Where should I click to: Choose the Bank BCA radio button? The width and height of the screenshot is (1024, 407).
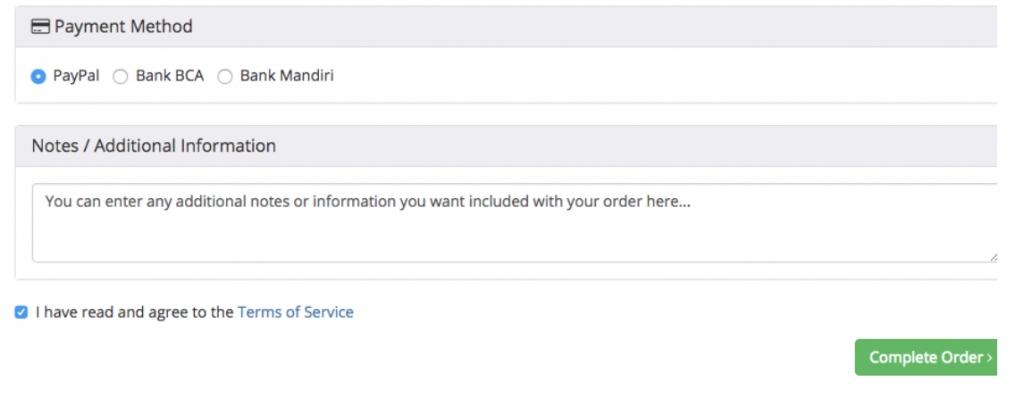(120, 76)
